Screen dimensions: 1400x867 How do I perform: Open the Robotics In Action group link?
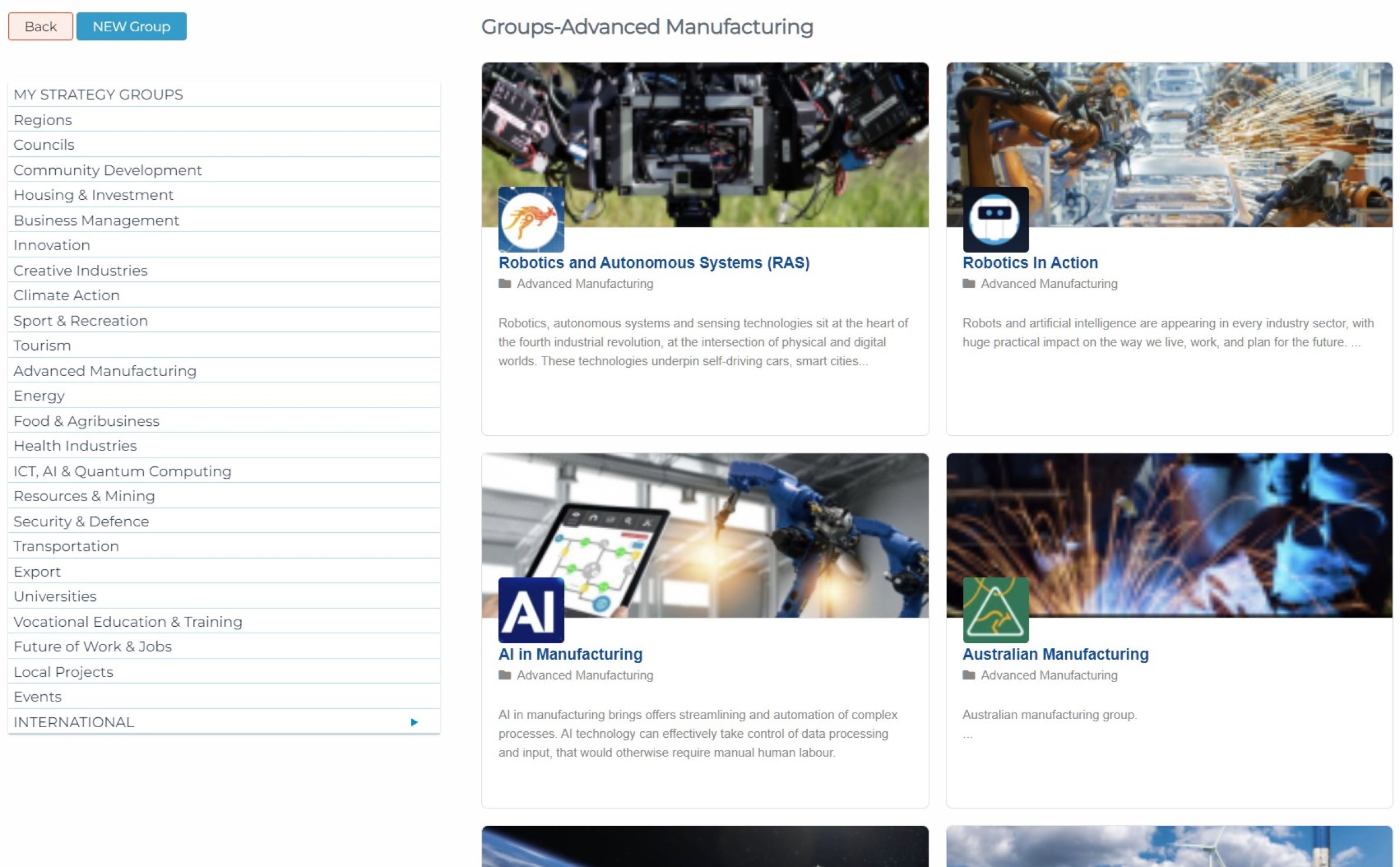click(1030, 263)
